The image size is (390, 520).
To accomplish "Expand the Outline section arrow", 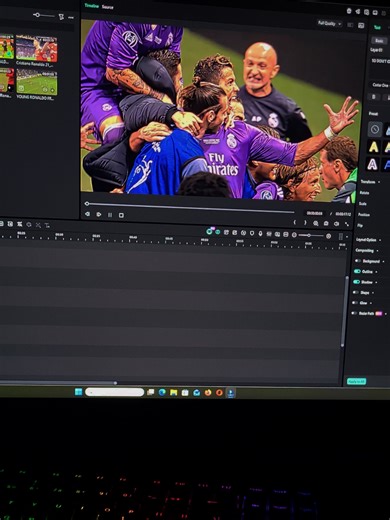I will (377, 272).
